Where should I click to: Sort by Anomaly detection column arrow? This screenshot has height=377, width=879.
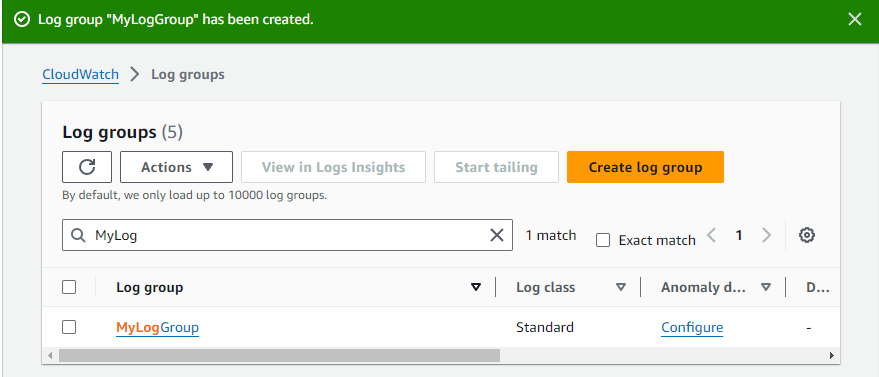[x=766, y=287]
